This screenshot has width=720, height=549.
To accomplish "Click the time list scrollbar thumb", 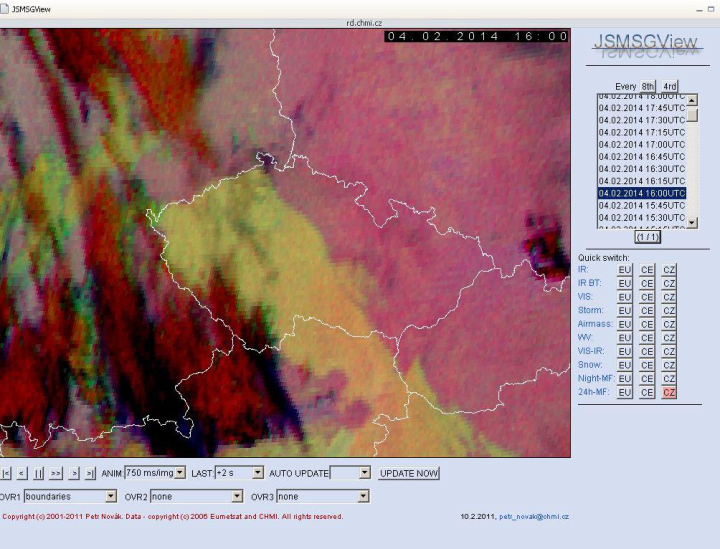I will pyautogui.click(x=692, y=115).
